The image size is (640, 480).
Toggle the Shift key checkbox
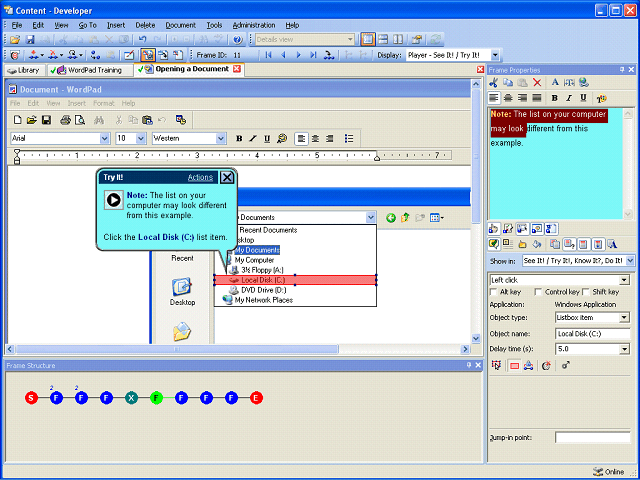click(x=586, y=292)
